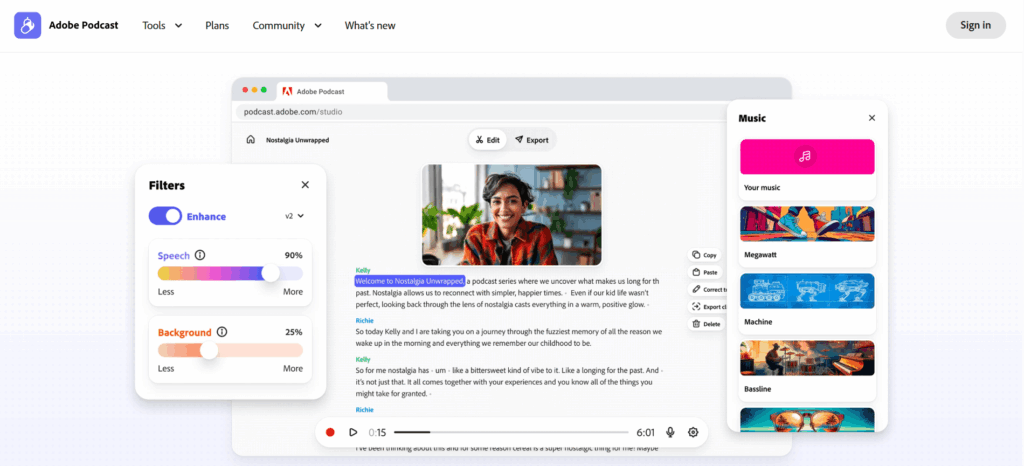This screenshot has width=1024, height=466.
Task: Close the Music panel
Action: [872, 118]
